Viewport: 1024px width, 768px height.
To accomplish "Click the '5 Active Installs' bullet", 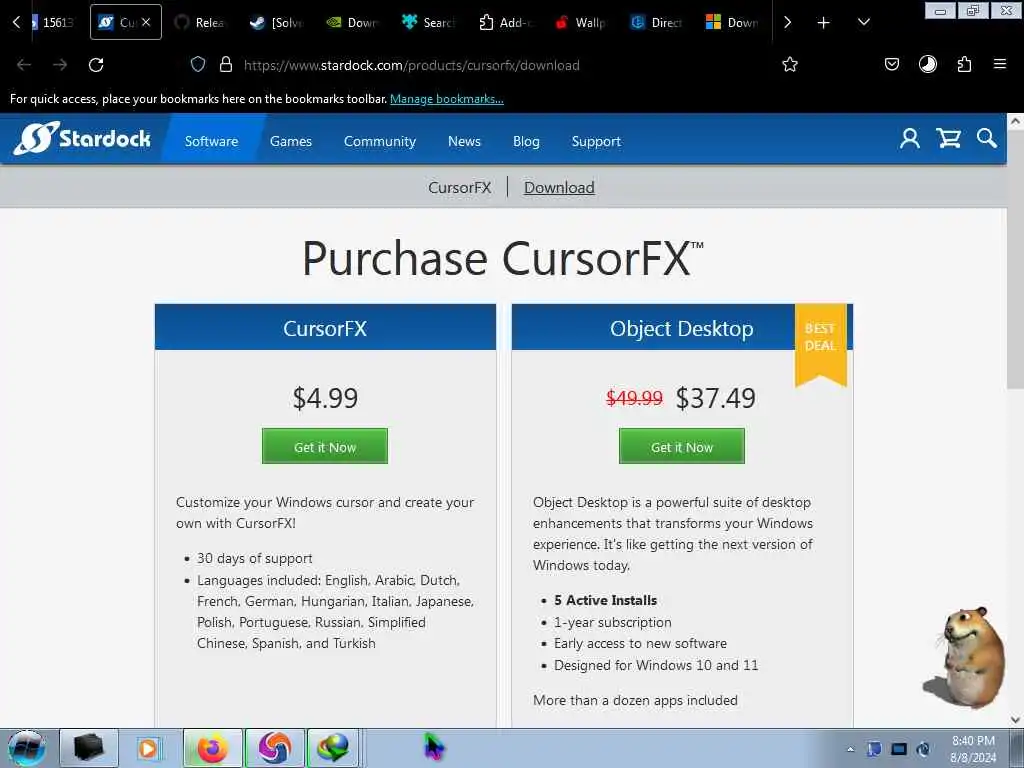I will (x=605, y=600).
